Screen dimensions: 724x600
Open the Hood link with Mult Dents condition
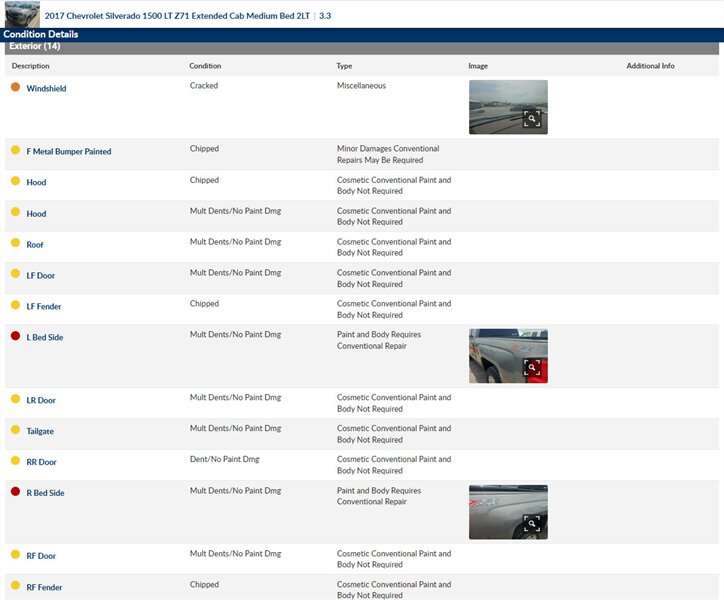pyautogui.click(x=36, y=214)
